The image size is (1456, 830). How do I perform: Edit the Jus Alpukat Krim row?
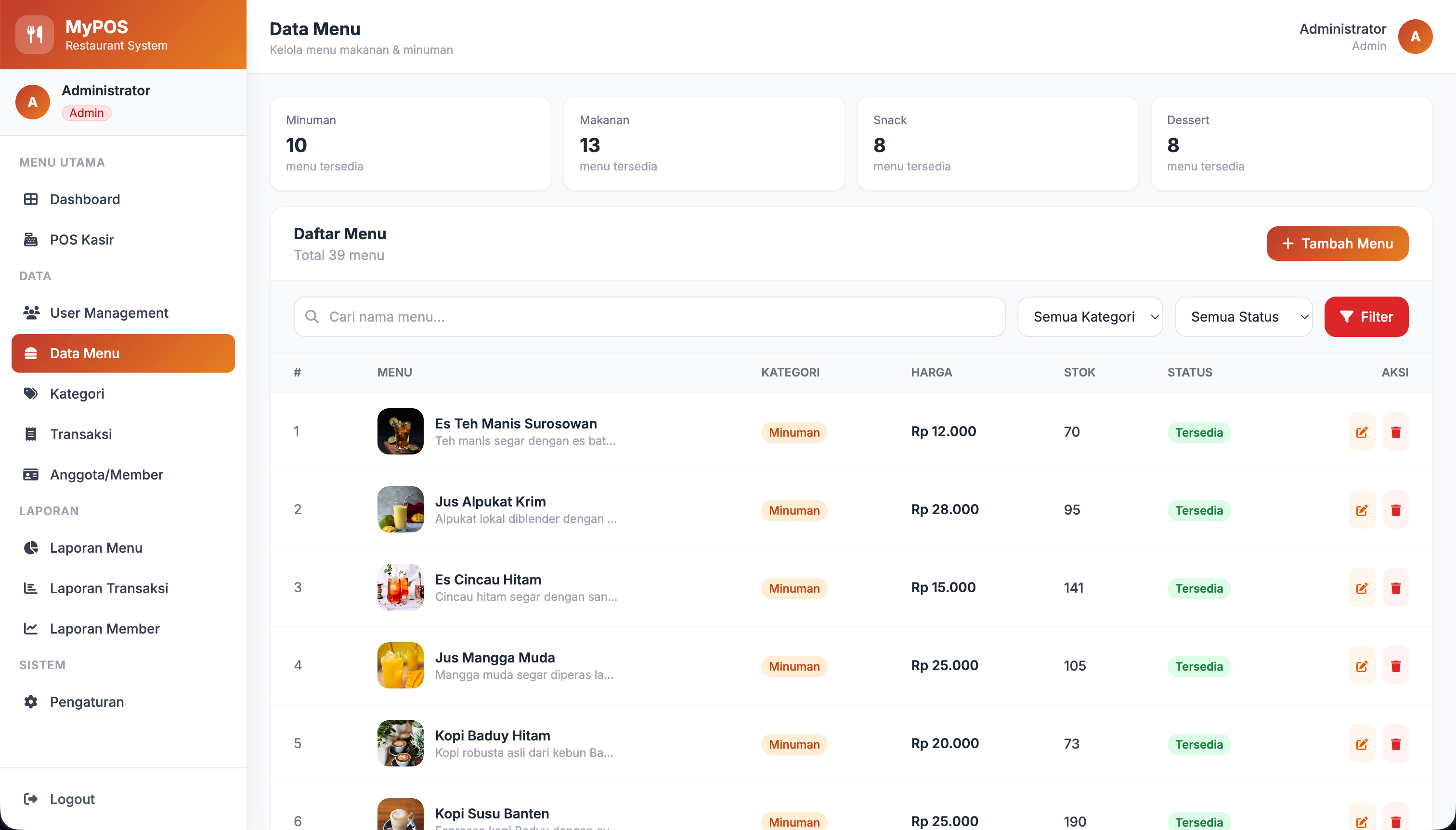coord(1361,510)
